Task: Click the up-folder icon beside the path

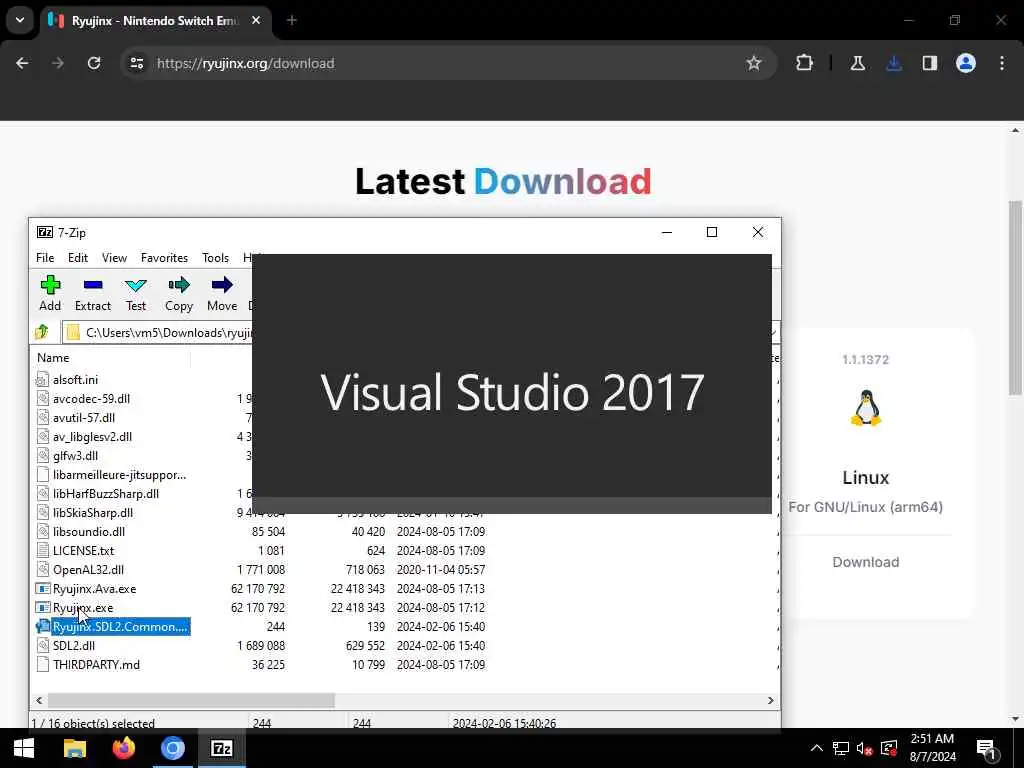Action: coord(42,332)
